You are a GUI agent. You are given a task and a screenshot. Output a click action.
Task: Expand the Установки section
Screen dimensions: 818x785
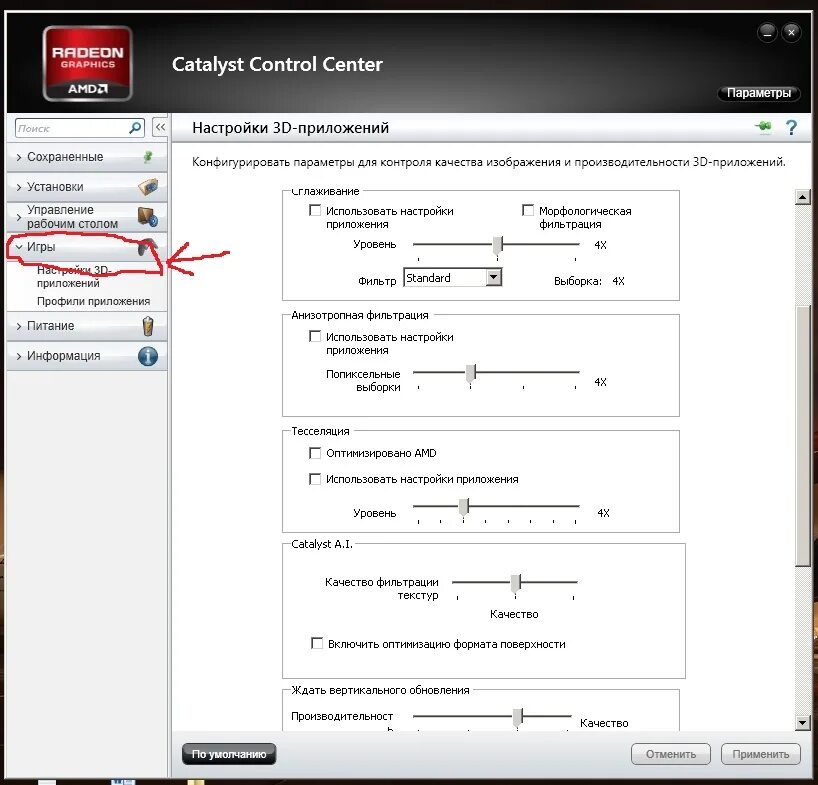pos(87,187)
